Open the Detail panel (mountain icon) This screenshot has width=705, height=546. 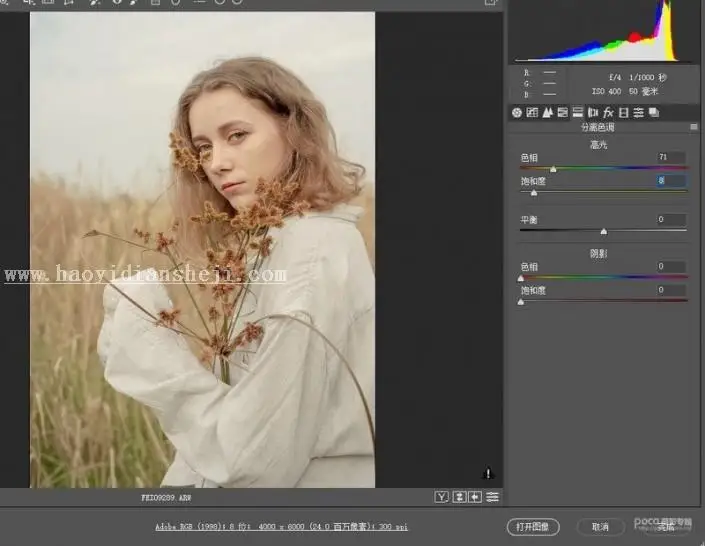(x=547, y=112)
